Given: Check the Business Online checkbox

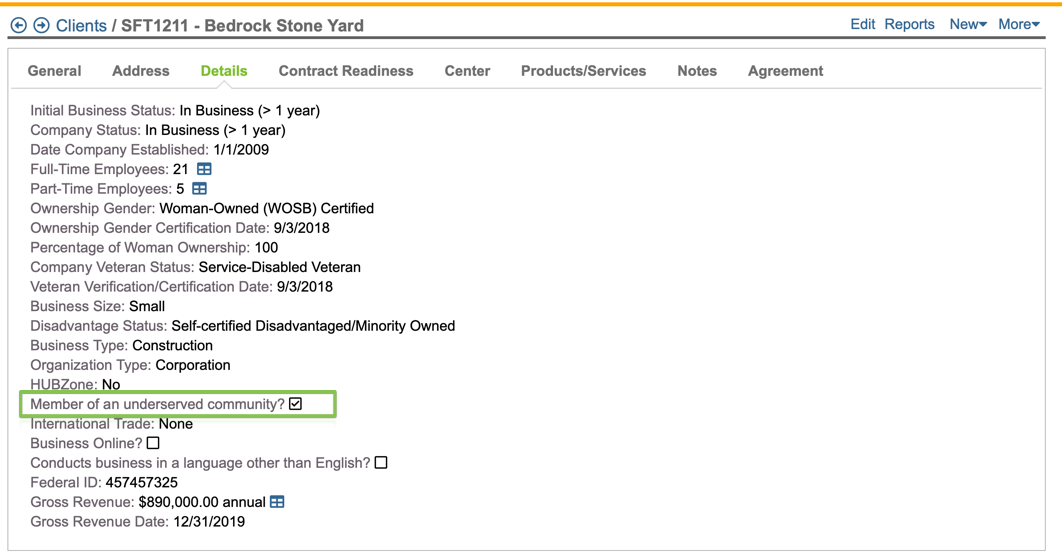Looking at the screenshot, I should [x=153, y=443].
